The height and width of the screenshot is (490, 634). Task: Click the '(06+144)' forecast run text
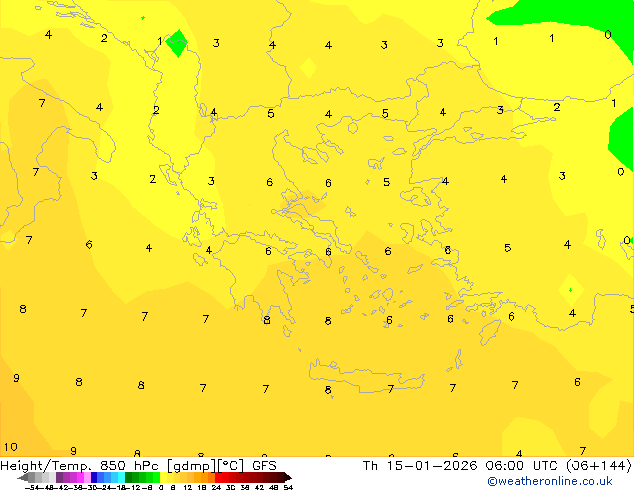598,466
